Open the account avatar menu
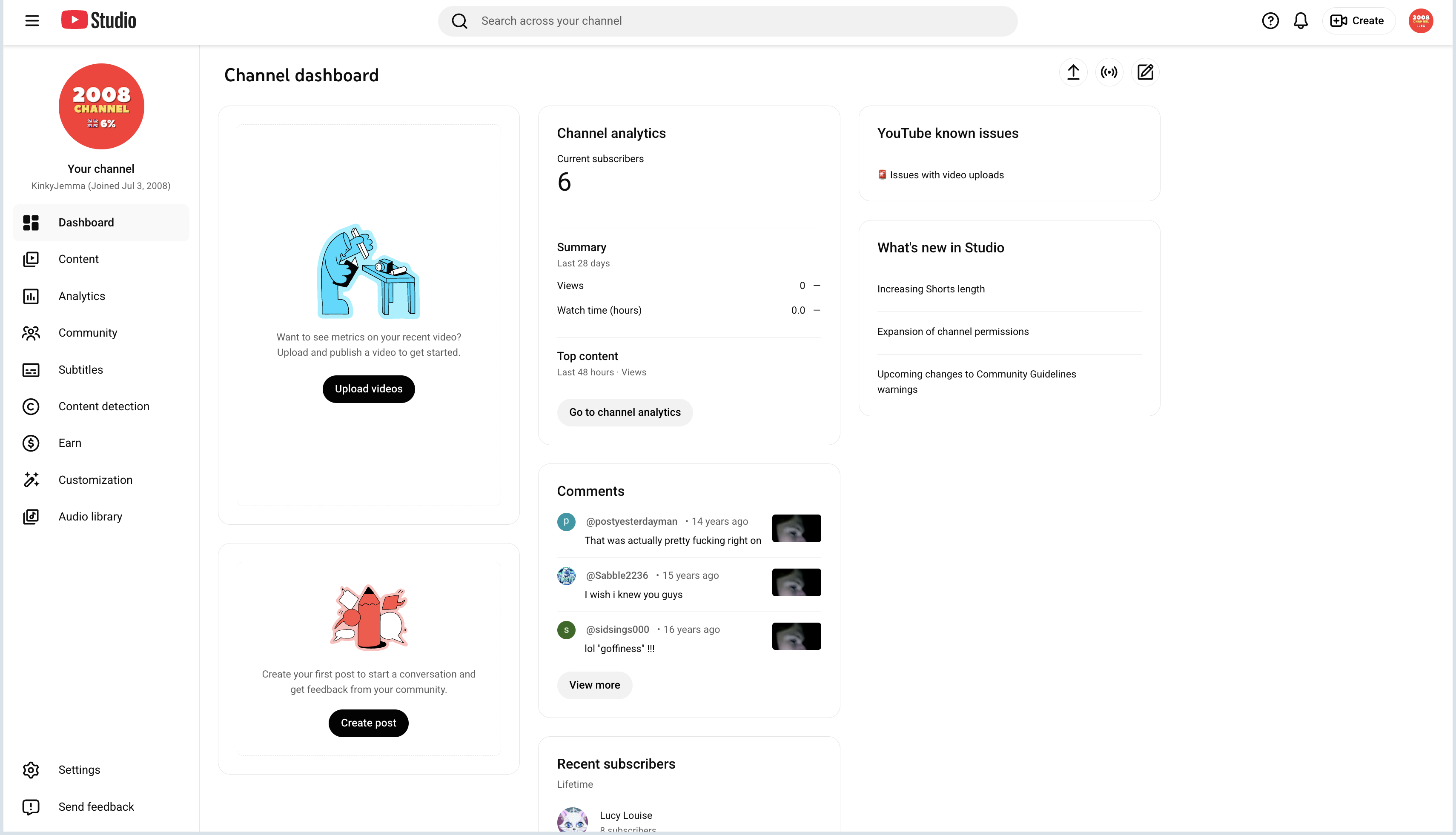This screenshot has height=835, width=1456. click(1420, 21)
